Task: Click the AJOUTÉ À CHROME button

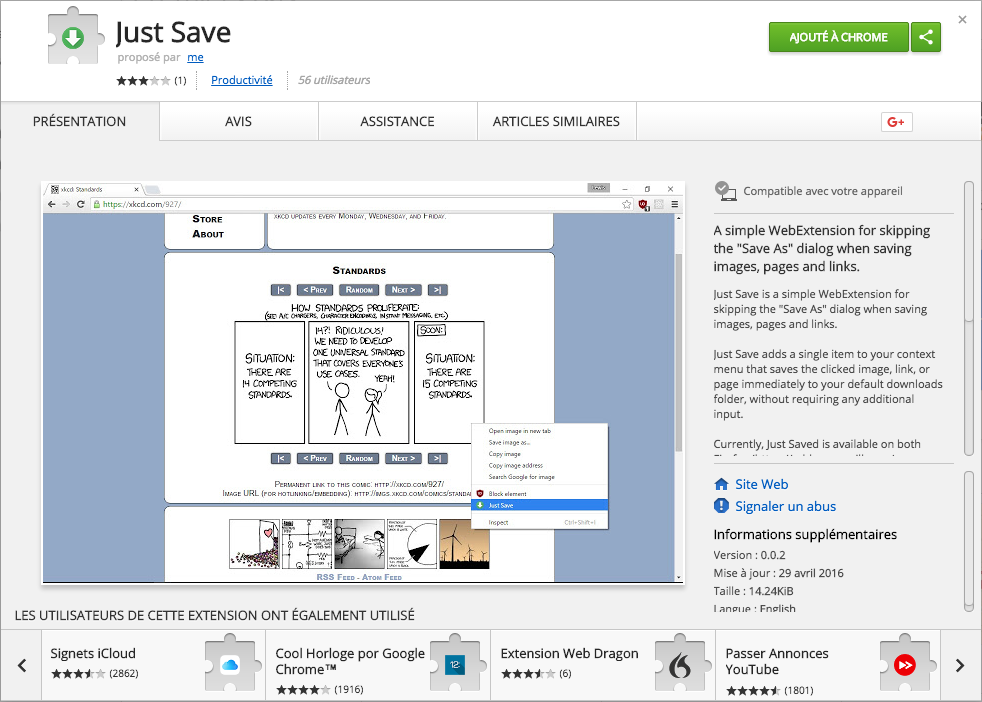Action: [x=839, y=38]
